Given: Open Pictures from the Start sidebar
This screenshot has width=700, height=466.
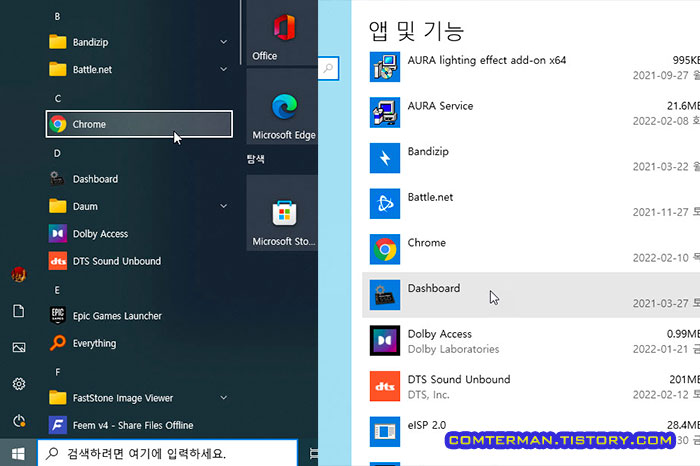Looking at the screenshot, I should tap(19, 347).
